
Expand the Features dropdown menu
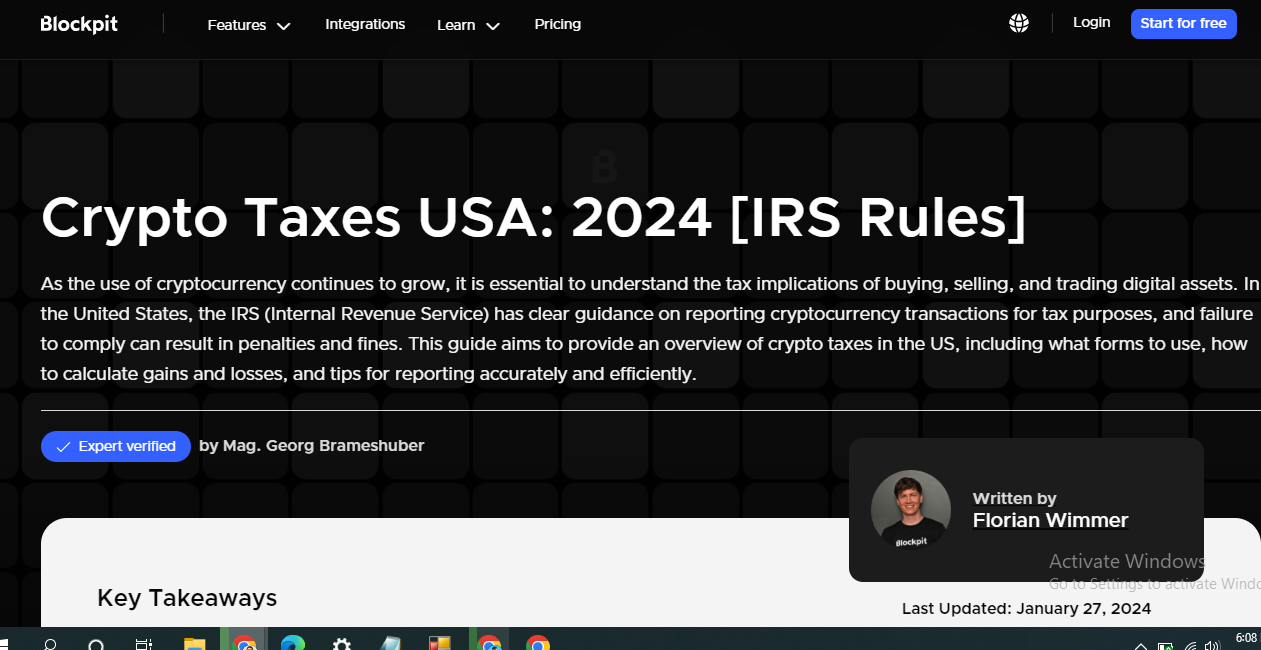click(x=247, y=24)
